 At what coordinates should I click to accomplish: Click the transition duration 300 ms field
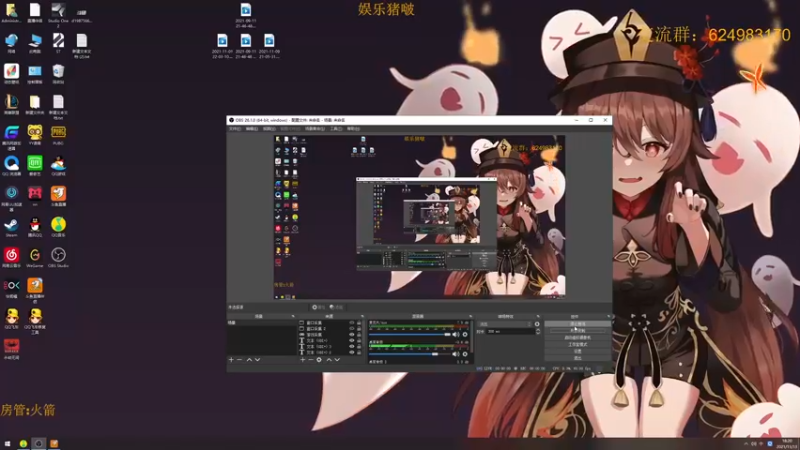pos(511,332)
